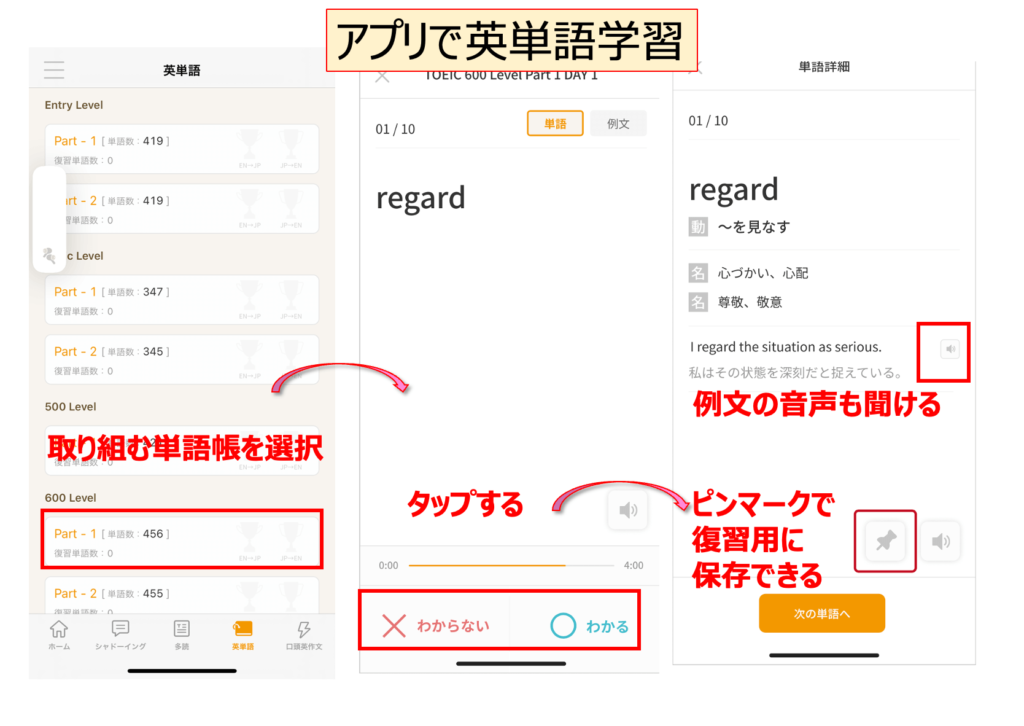Open 600 Level Part - 1 wordbook

click(181, 541)
